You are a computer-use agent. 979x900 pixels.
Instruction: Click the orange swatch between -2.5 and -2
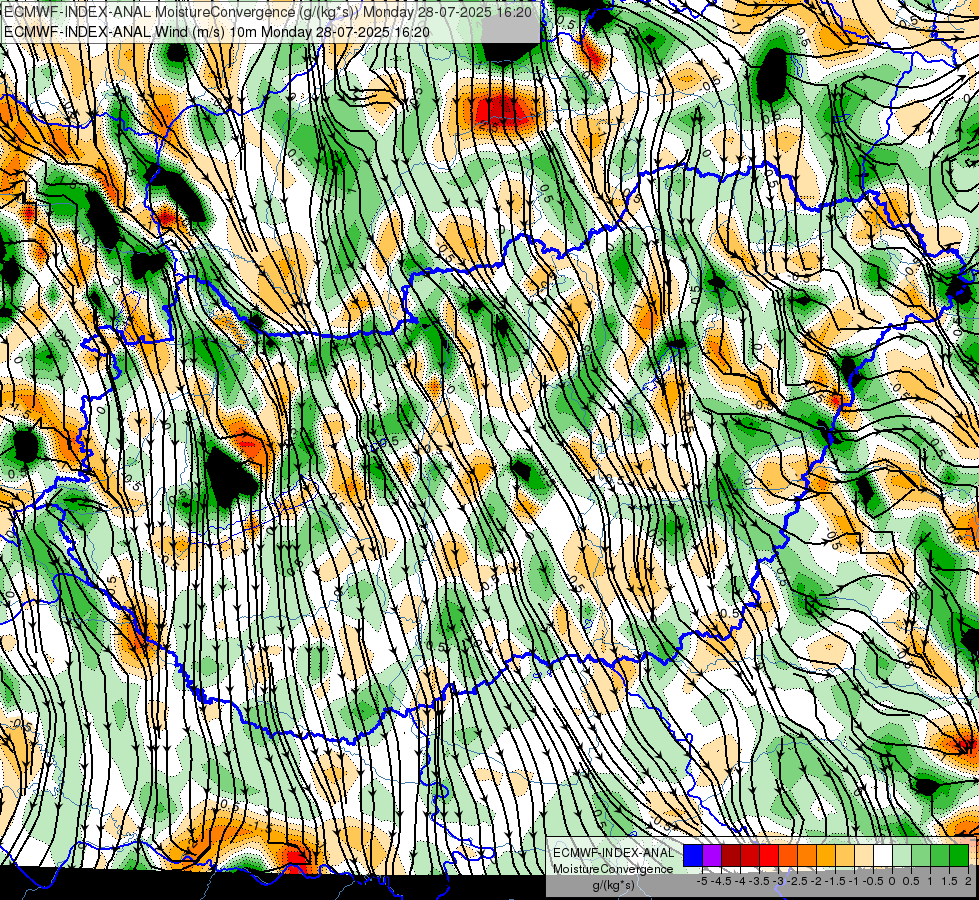pos(807,856)
